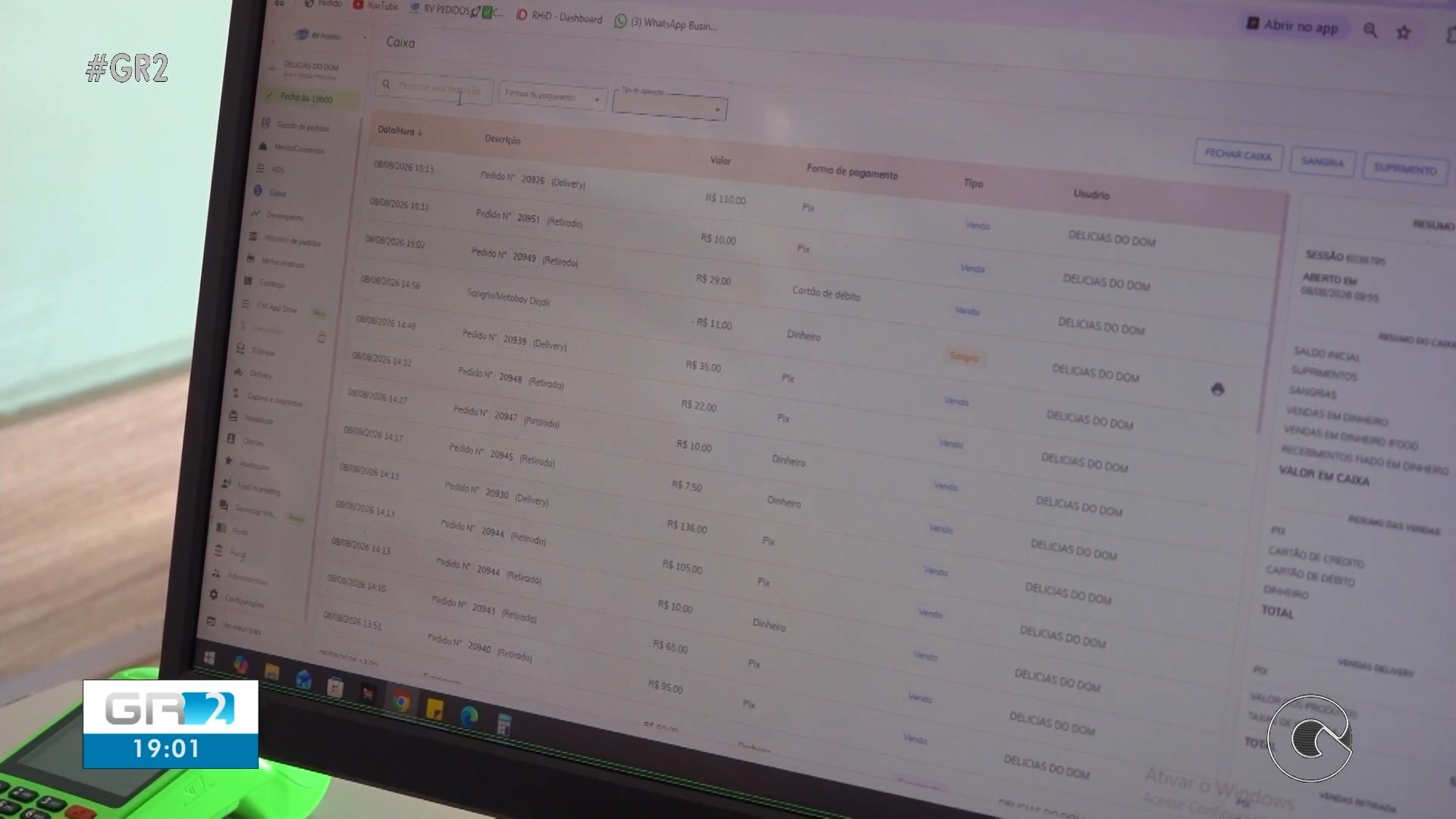Viewport: 1456px width, 819px height.
Task: Open Cupons e descontos in the sidebar
Action: pos(275,400)
